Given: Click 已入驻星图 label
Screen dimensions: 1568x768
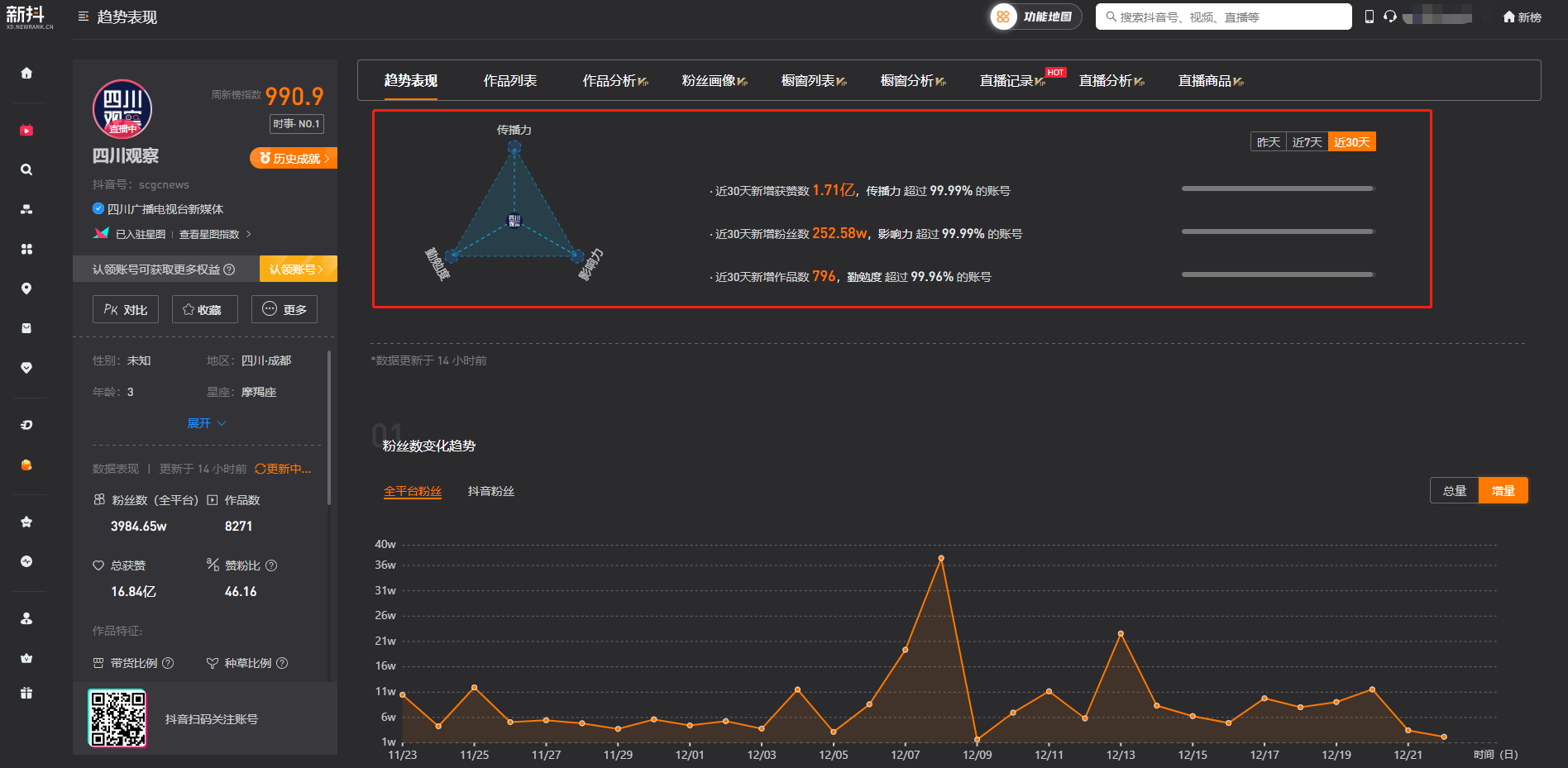Looking at the screenshot, I should tap(141, 235).
